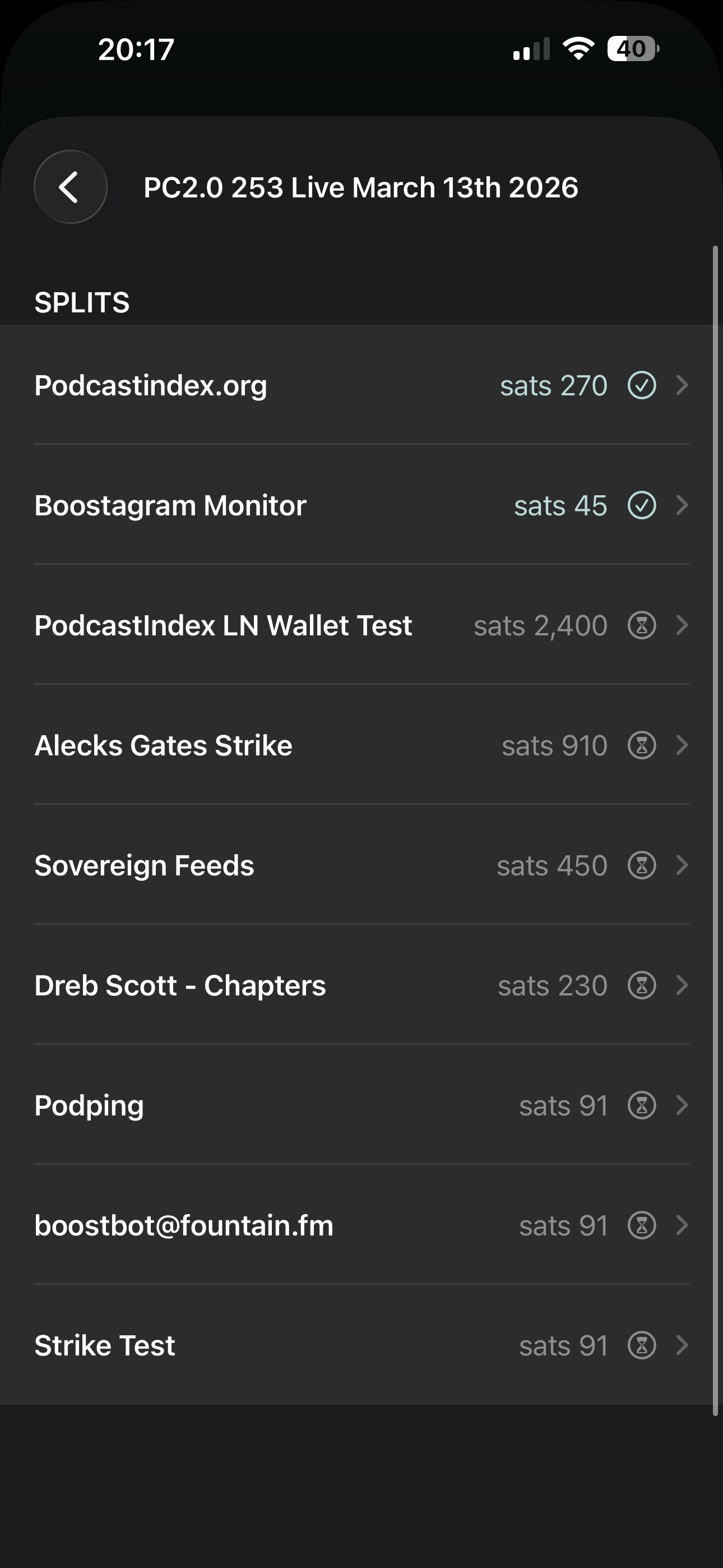Open the Sovereign Feeds list entry
The image size is (723, 1568).
click(x=144, y=865)
